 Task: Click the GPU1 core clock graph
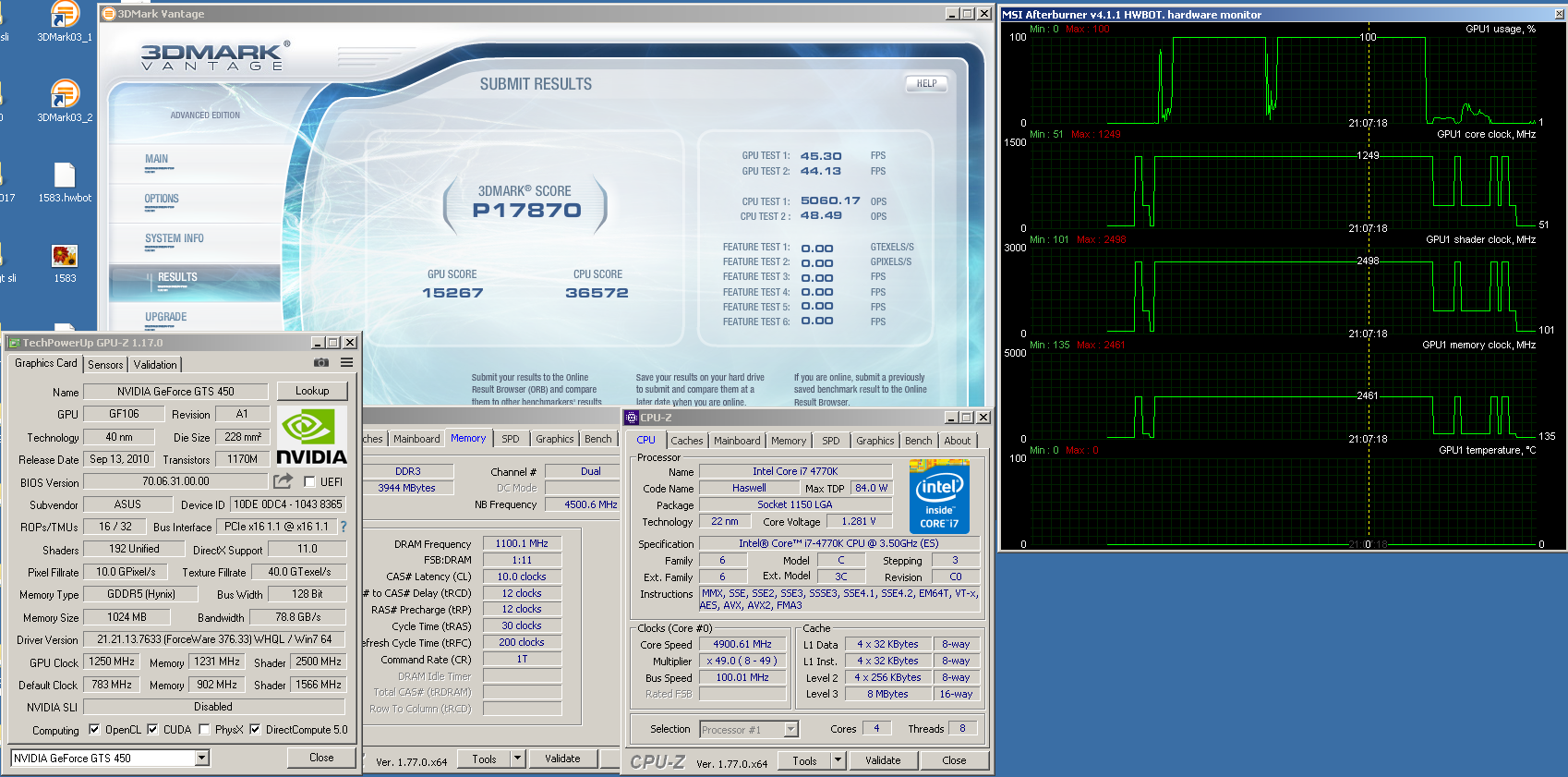(x=1285, y=184)
